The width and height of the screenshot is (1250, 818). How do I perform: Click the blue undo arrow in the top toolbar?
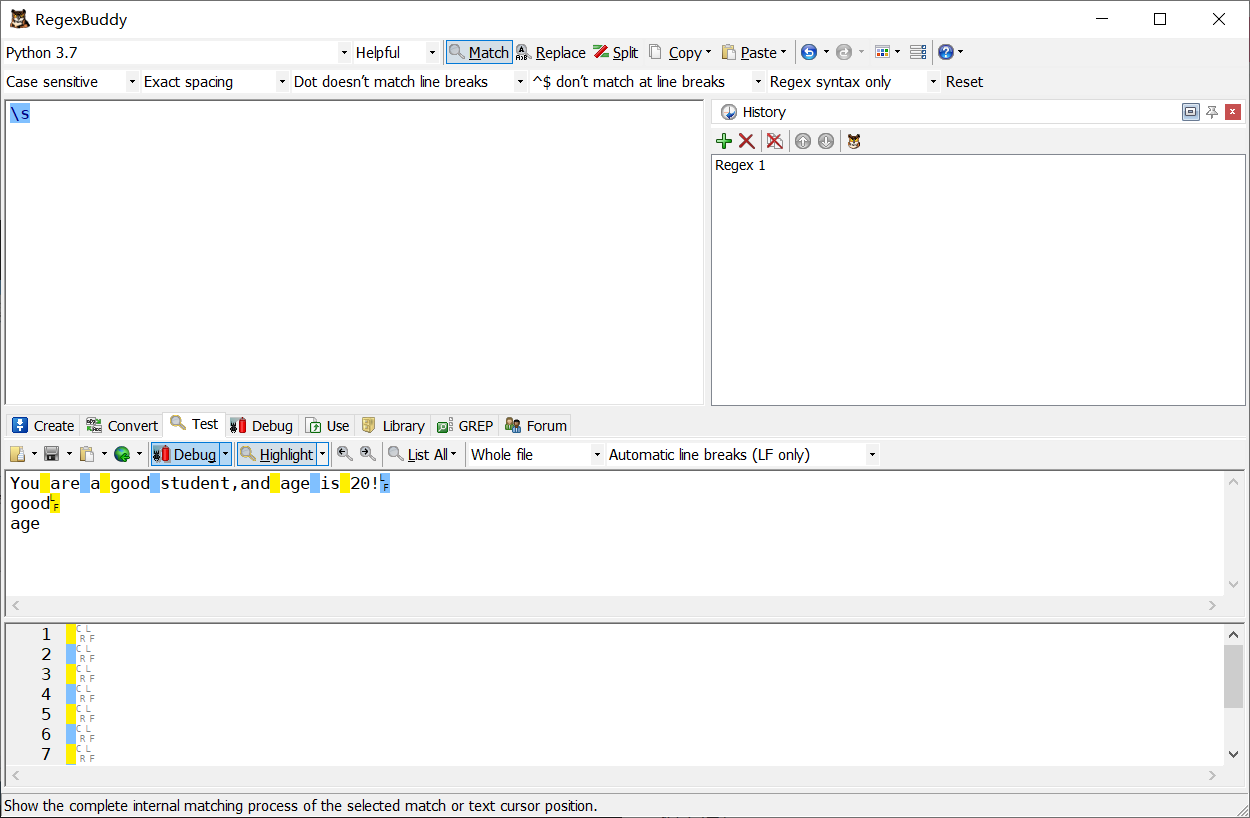point(809,52)
